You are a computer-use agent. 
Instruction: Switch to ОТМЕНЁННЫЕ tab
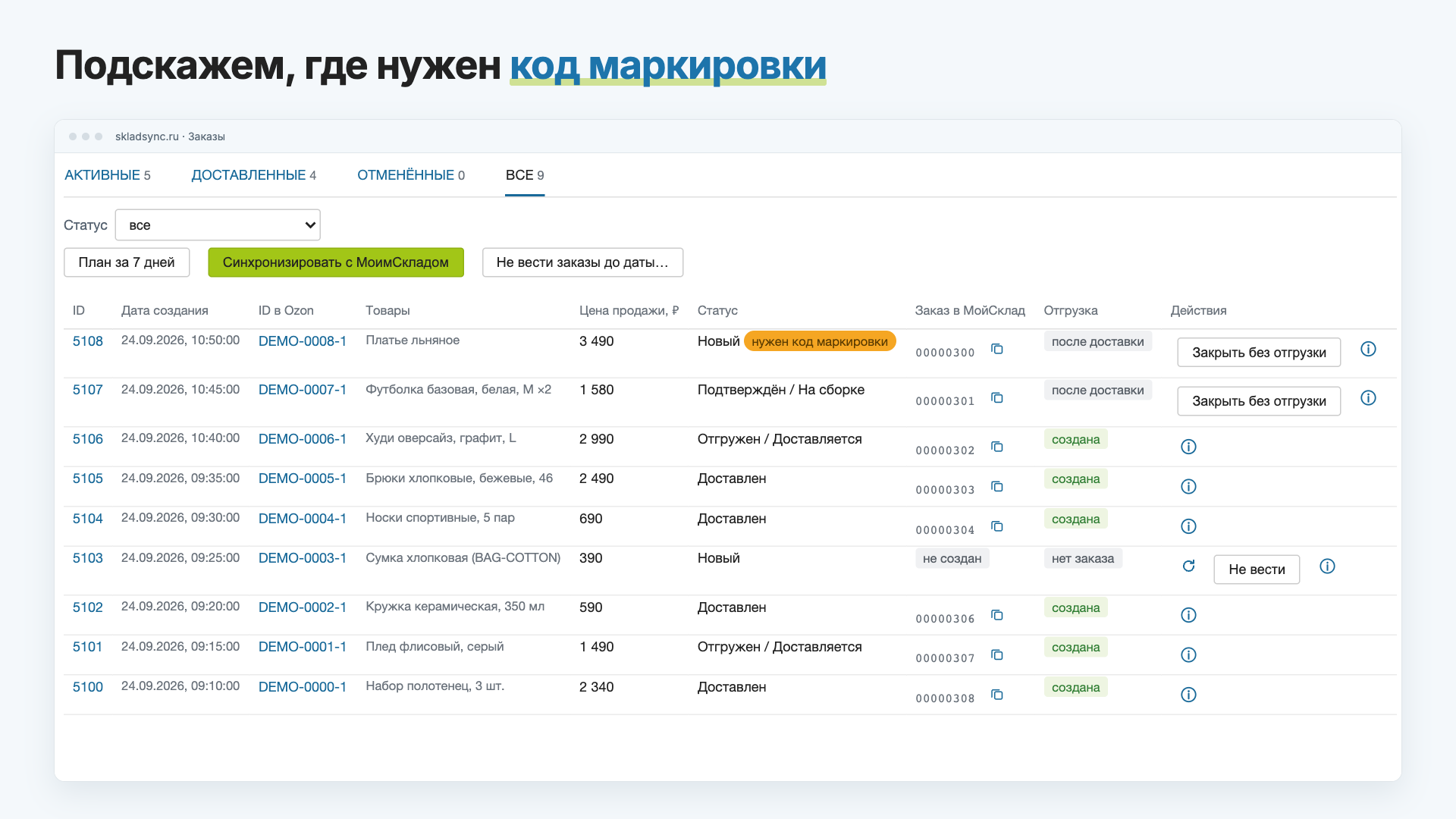coord(411,175)
